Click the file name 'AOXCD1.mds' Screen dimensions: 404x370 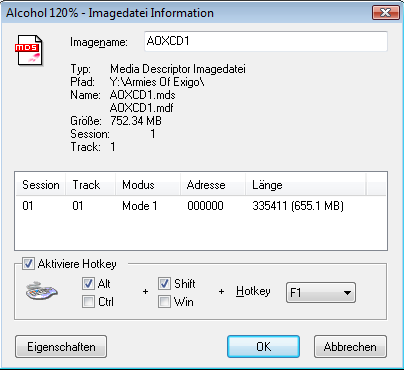coord(143,95)
